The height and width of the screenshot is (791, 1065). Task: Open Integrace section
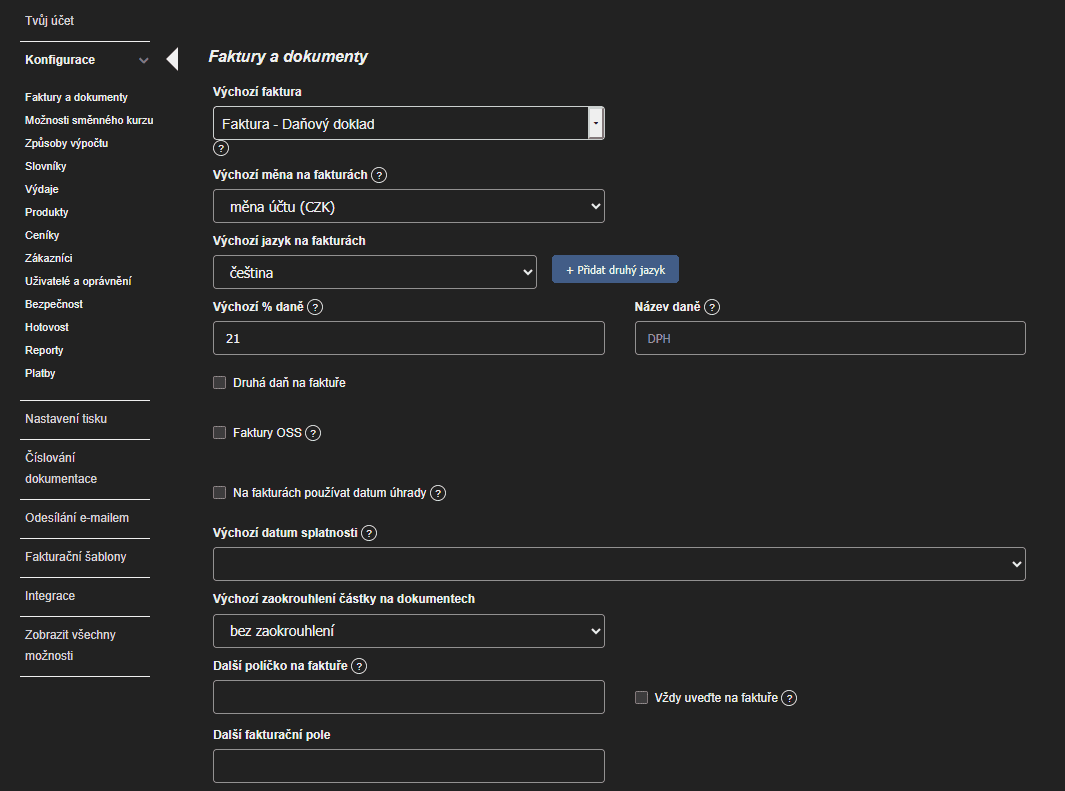[x=50, y=596]
